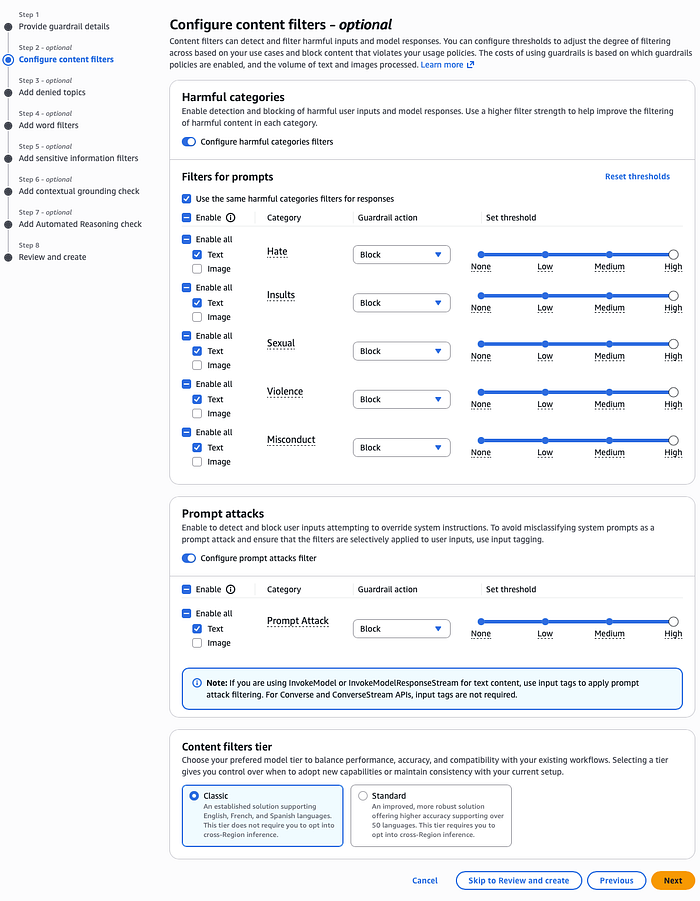700x901 pixels.
Task: Click the Skip to Review and create button
Action: (x=518, y=880)
